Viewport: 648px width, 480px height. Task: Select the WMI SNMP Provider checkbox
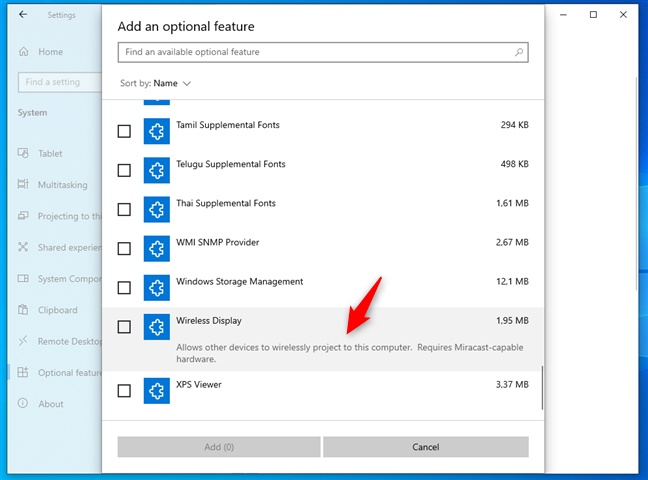point(124,248)
